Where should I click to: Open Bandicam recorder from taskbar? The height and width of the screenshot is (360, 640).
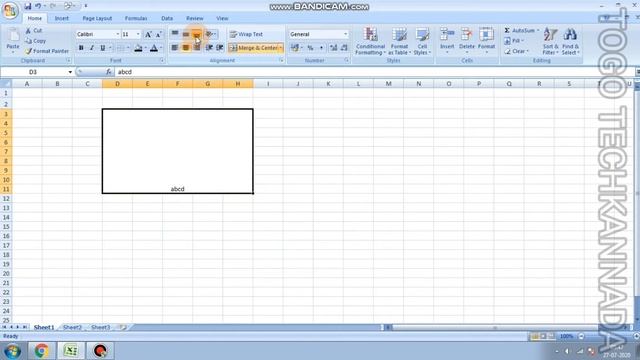[x=100, y=351]
